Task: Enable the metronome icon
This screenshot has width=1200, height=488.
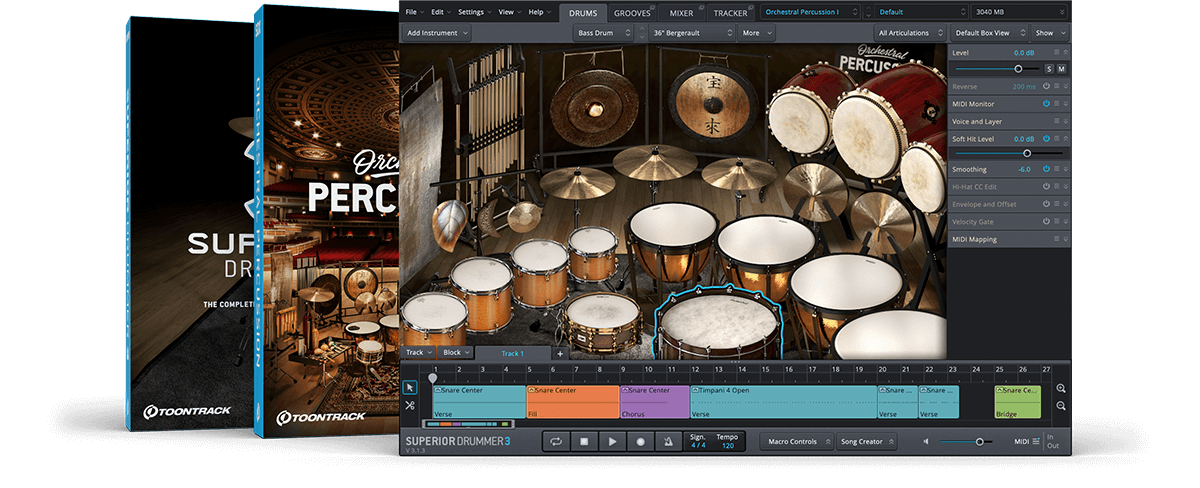Action: click(668, 441)
